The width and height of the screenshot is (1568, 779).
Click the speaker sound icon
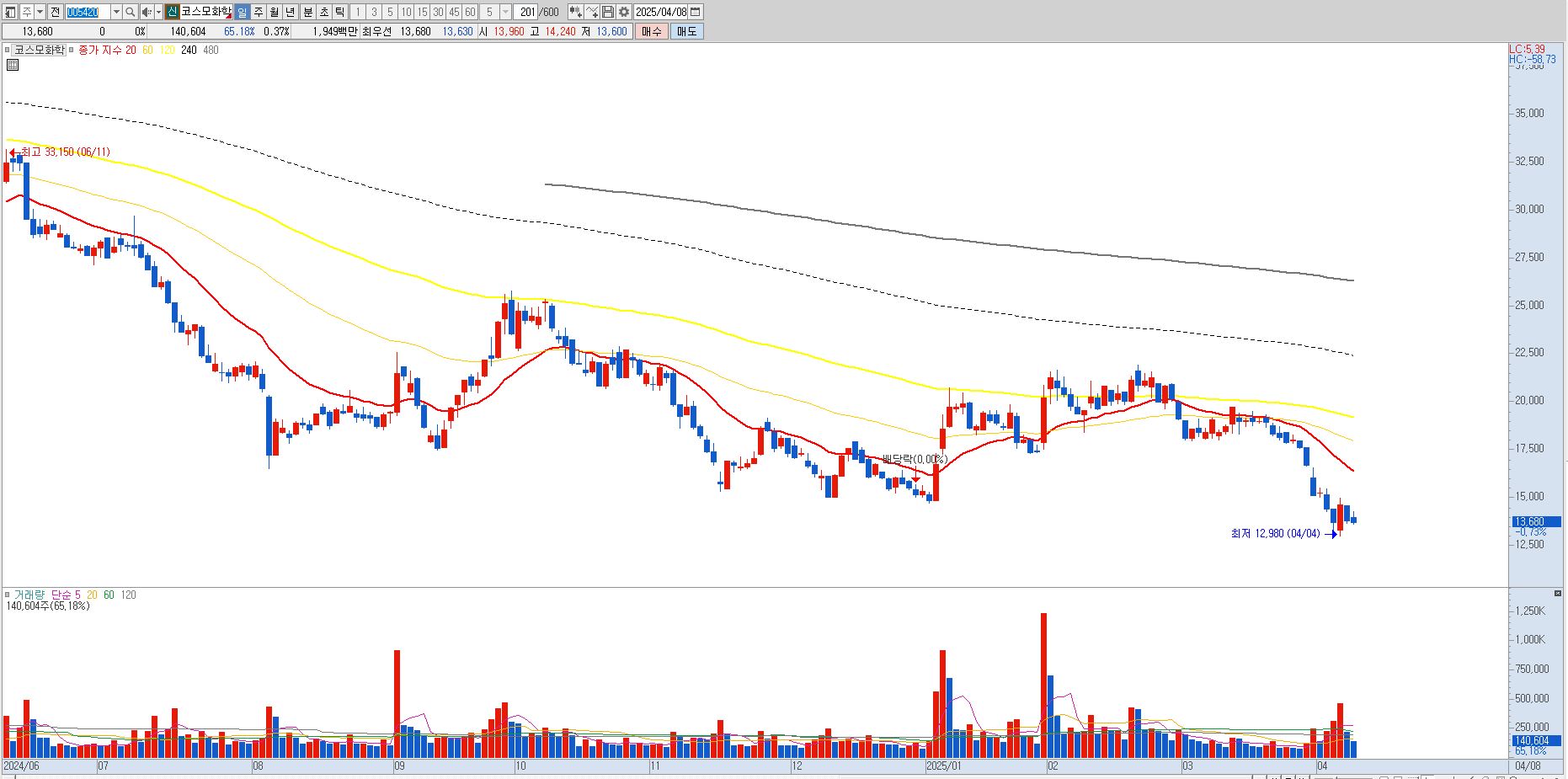pyautogui.click(x=147, y=12)
